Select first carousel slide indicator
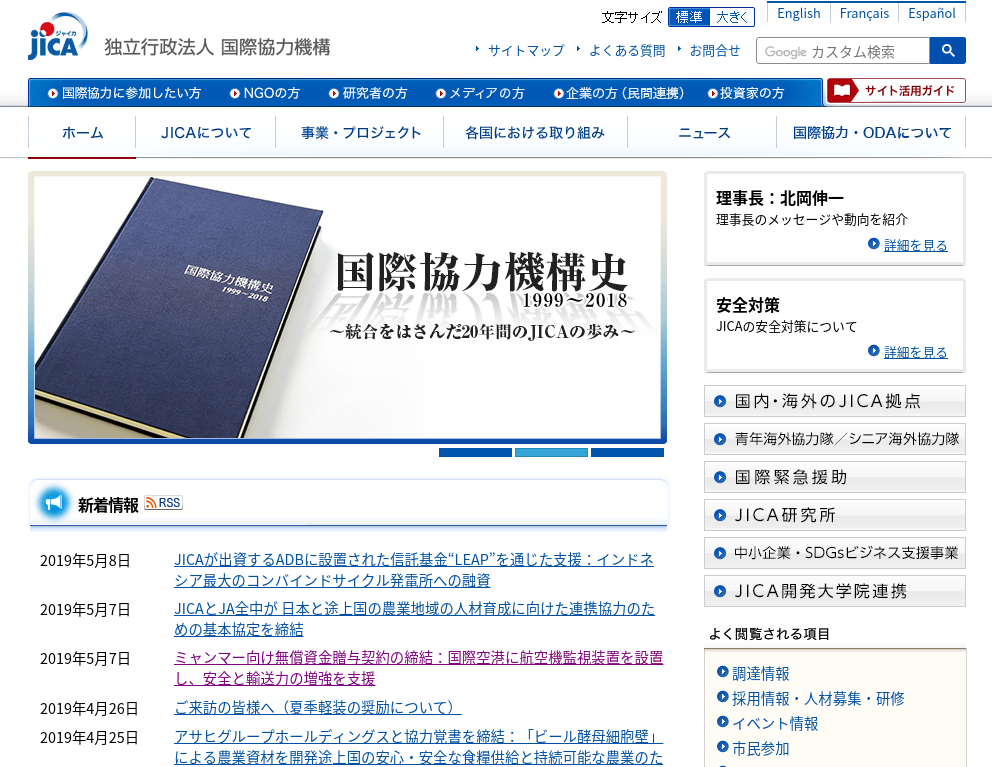 (475, 452)
